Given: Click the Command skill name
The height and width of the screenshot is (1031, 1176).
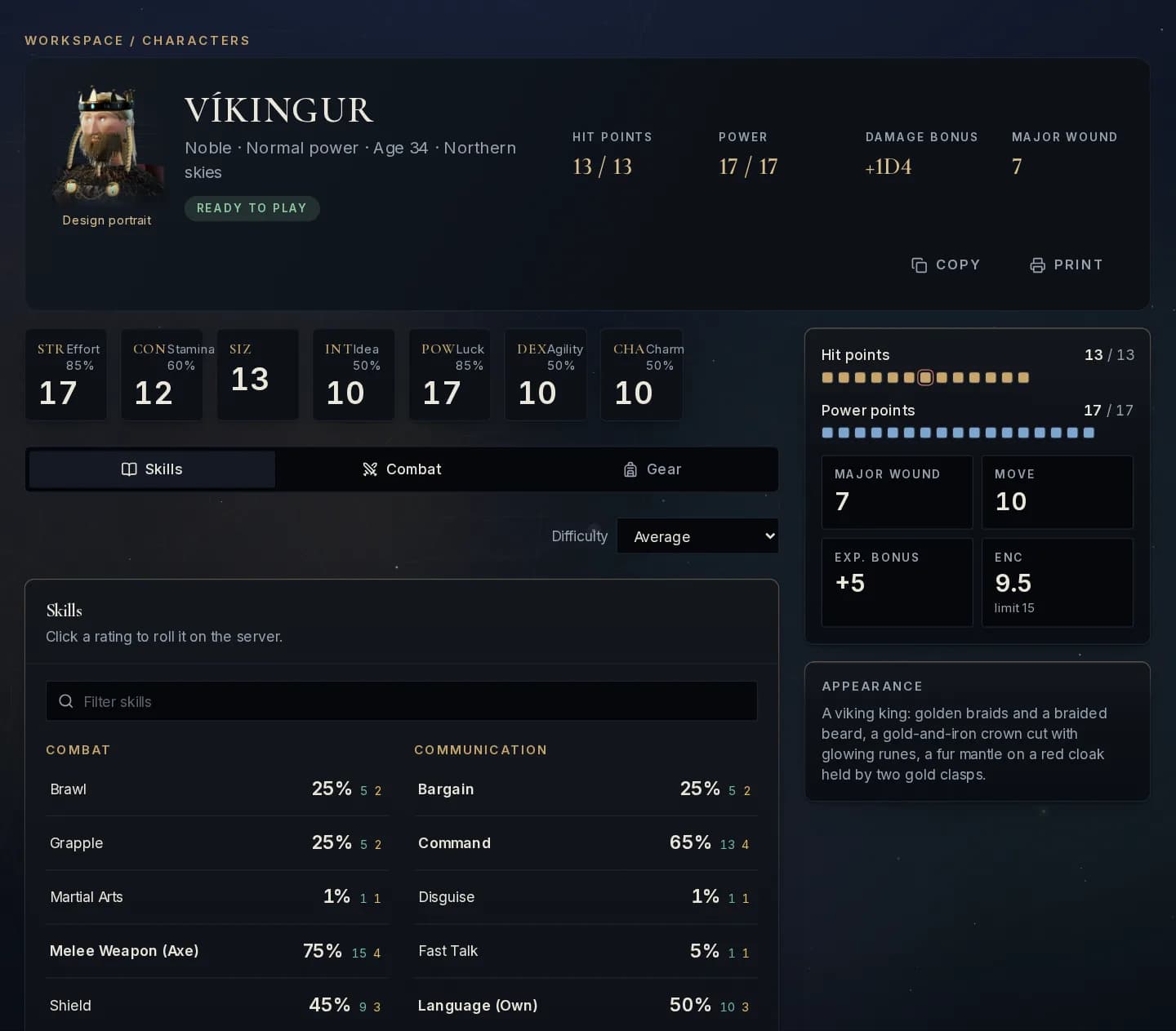Looking at the screenshot, I should tap(454, 842).
